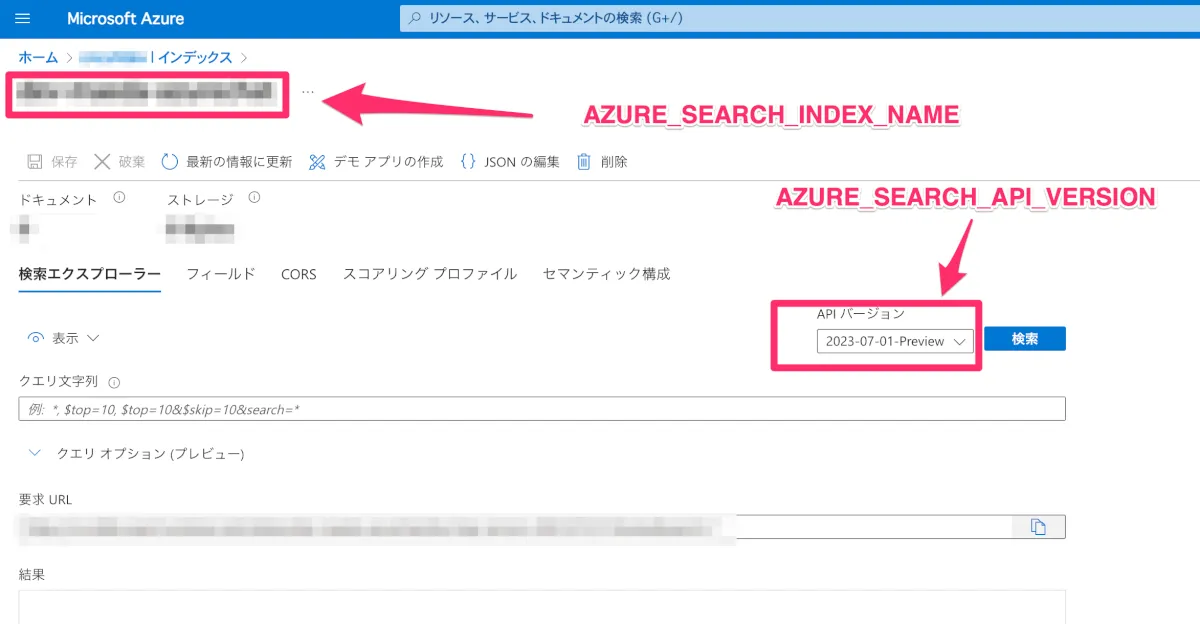Screen dimensions: 1200x624
Task: Click the 保存 save button
Action: click(52, 161)
